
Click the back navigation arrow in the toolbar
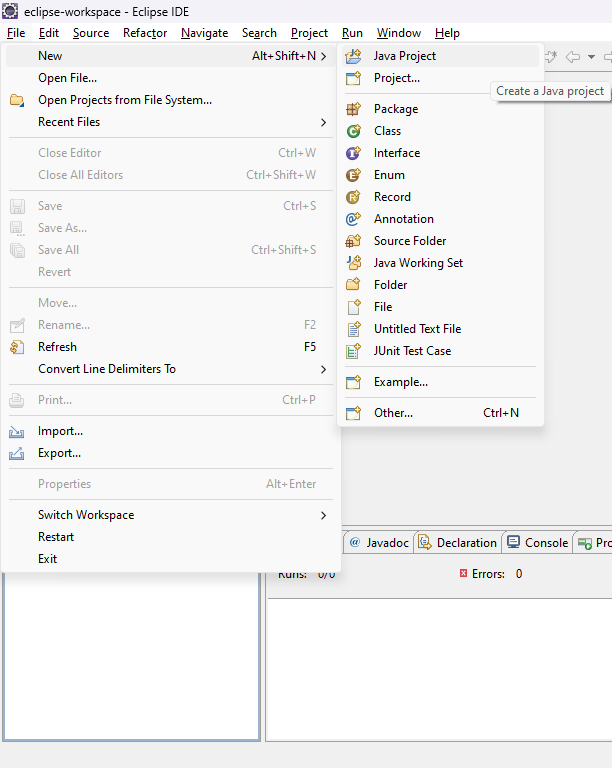tap(573, 57)
